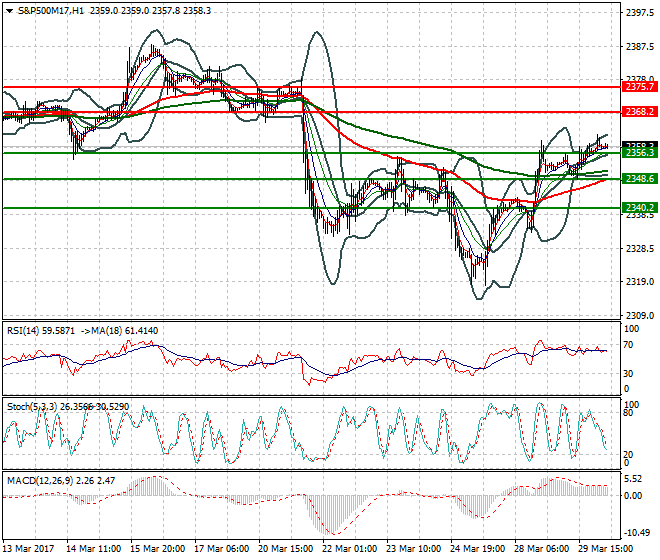The width and height of the screenshot is (660, 560).
Task: Click the MACD scale value -10.49
Action: coord(636,533)
